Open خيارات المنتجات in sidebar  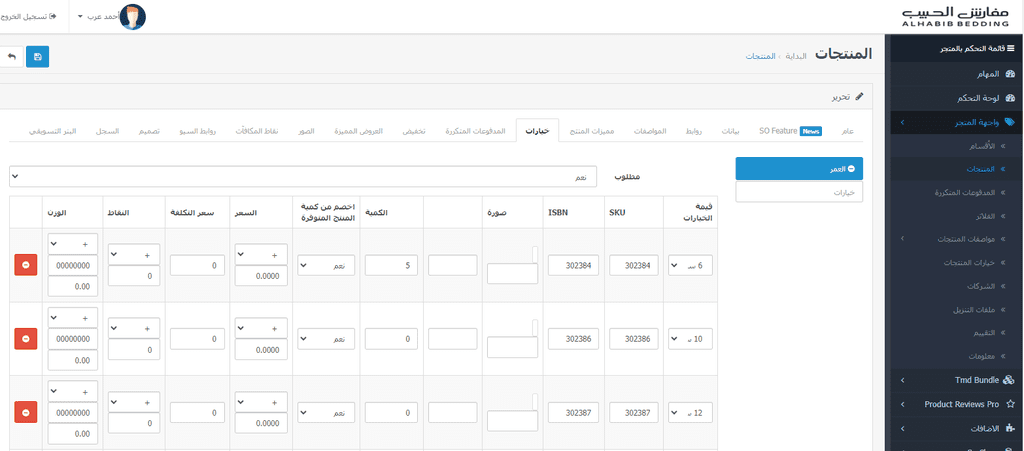[969, 262]
